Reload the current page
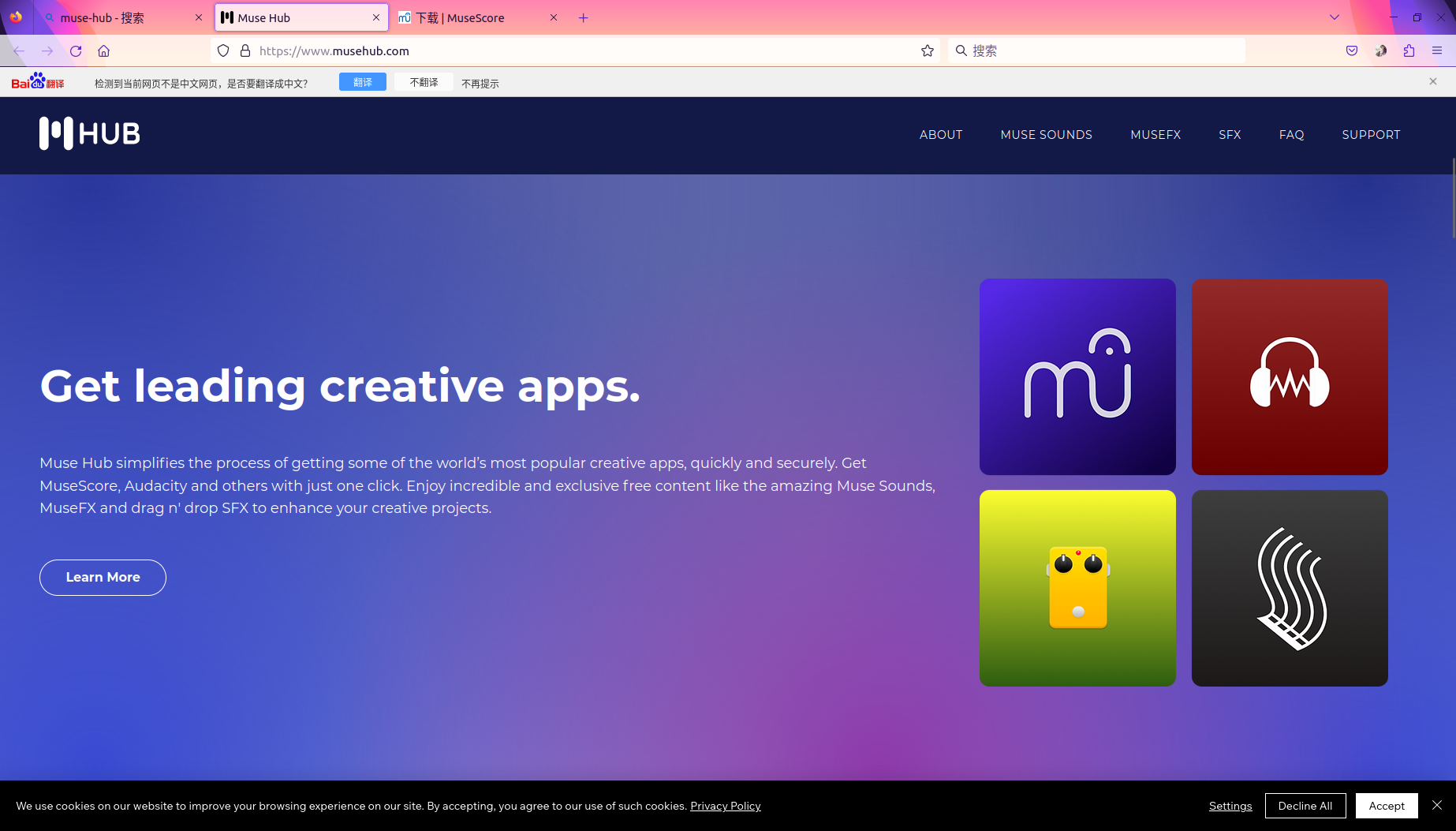This screenshot has height=831, width=1456. [x=76, y=51]
